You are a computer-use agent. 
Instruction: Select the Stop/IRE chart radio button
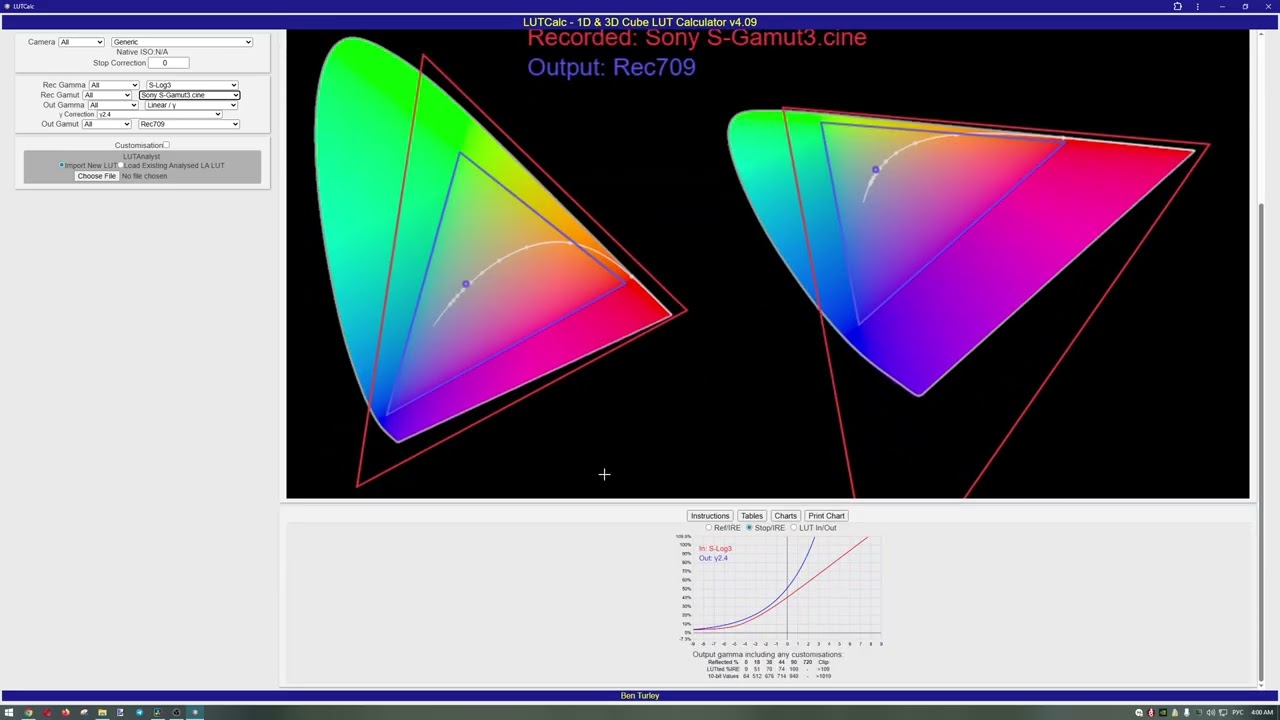(749, 528)
